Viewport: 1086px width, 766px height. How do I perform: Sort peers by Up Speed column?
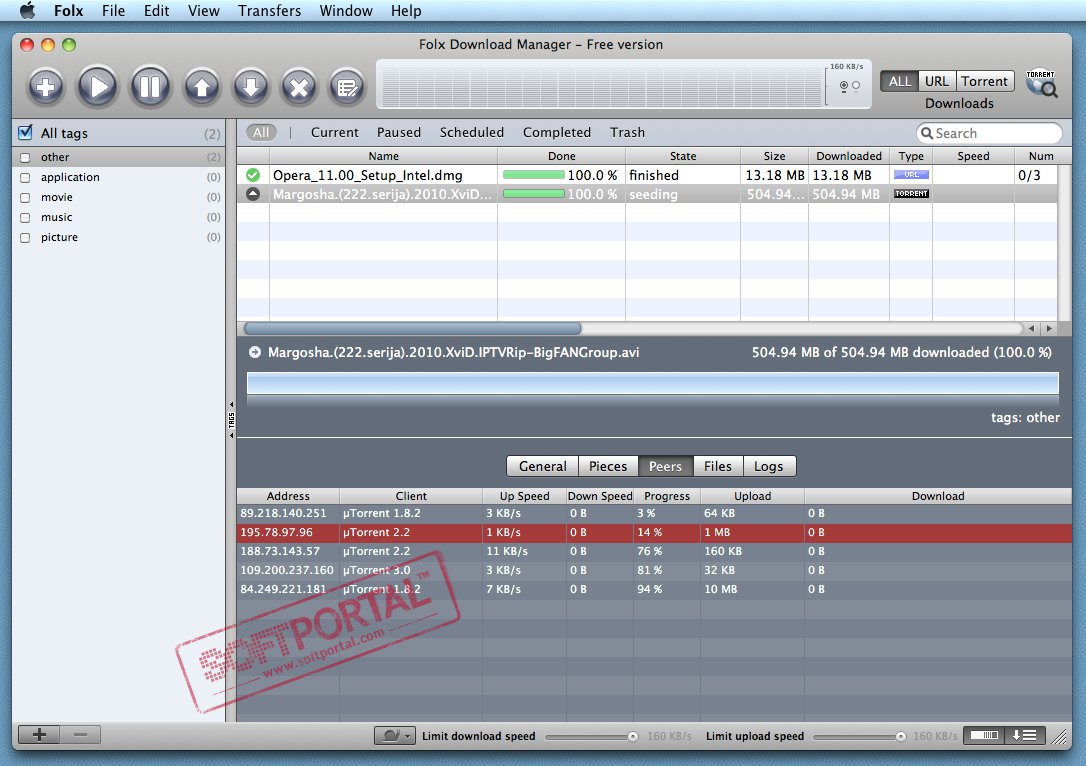[x=524, y=496]
